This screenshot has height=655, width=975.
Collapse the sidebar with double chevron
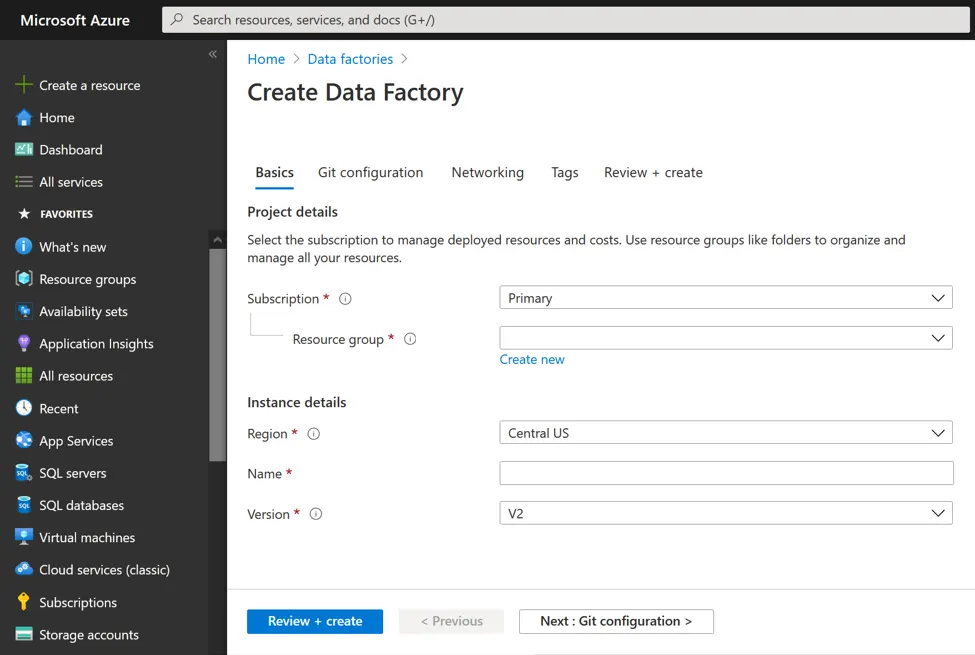(x=213, y=54)
